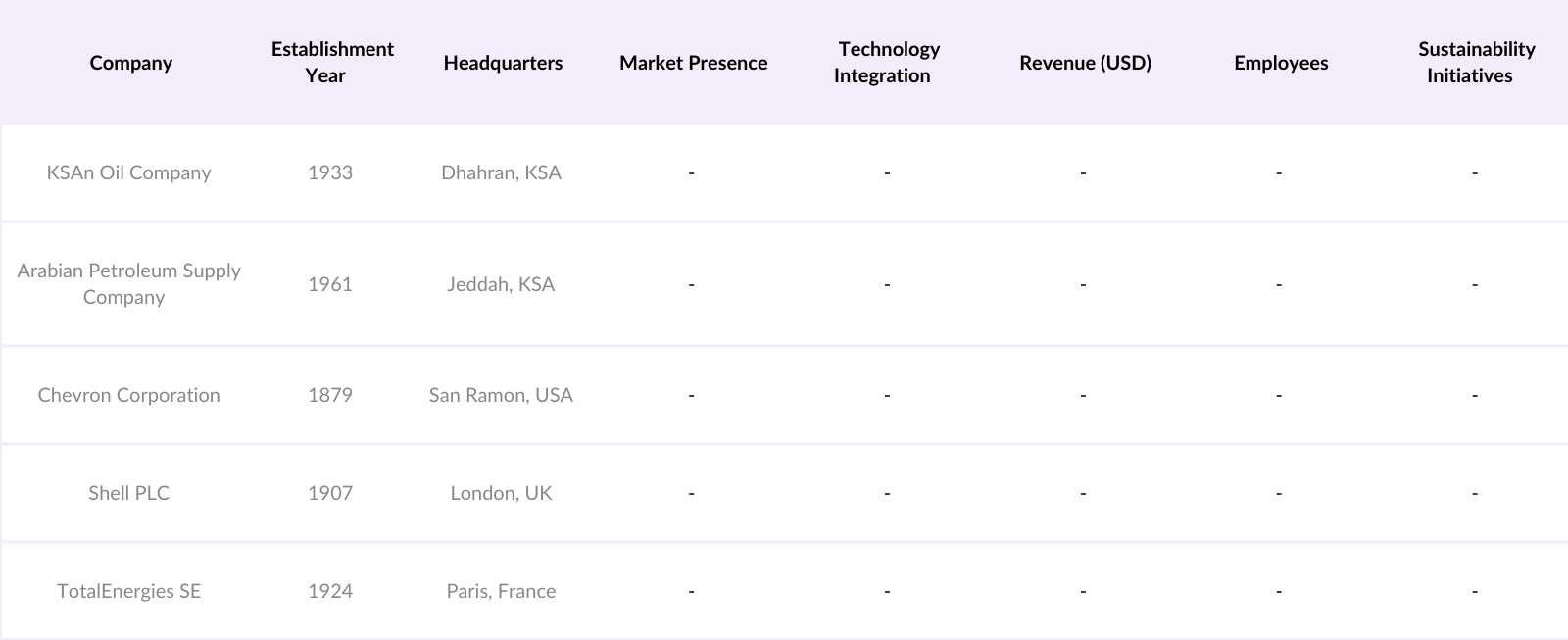Screen dimensions: 1568x640
Task: Click the Paris, France headquarters cell
Action: (x=501, y=591)
